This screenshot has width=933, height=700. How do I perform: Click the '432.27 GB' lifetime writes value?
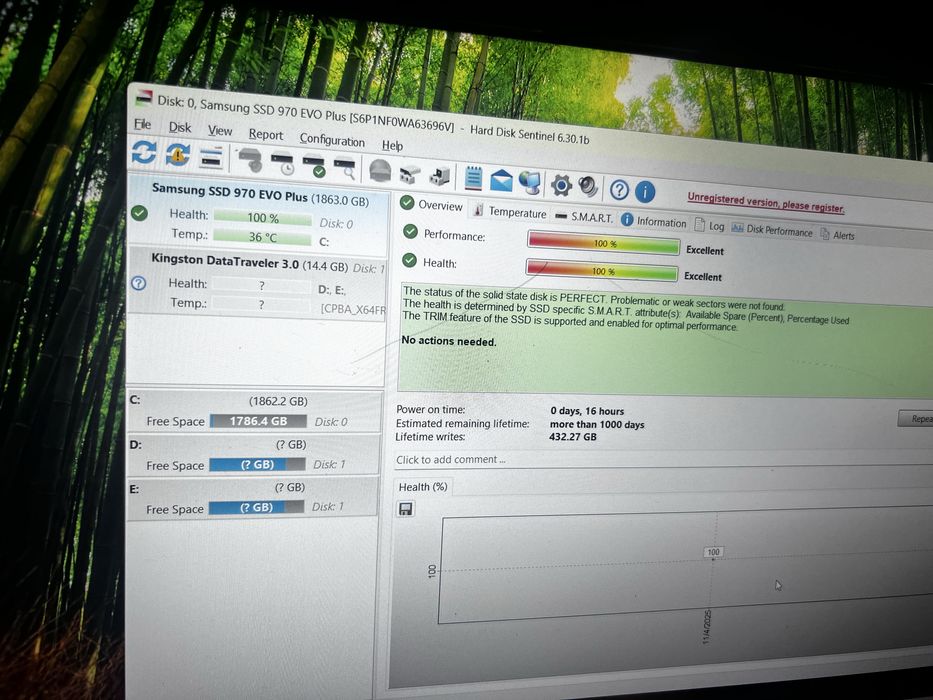coord(572,437)
